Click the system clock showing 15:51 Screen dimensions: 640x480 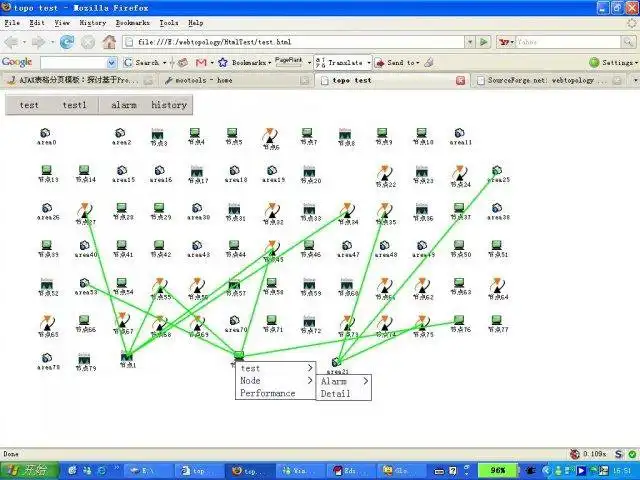point(622,471)
